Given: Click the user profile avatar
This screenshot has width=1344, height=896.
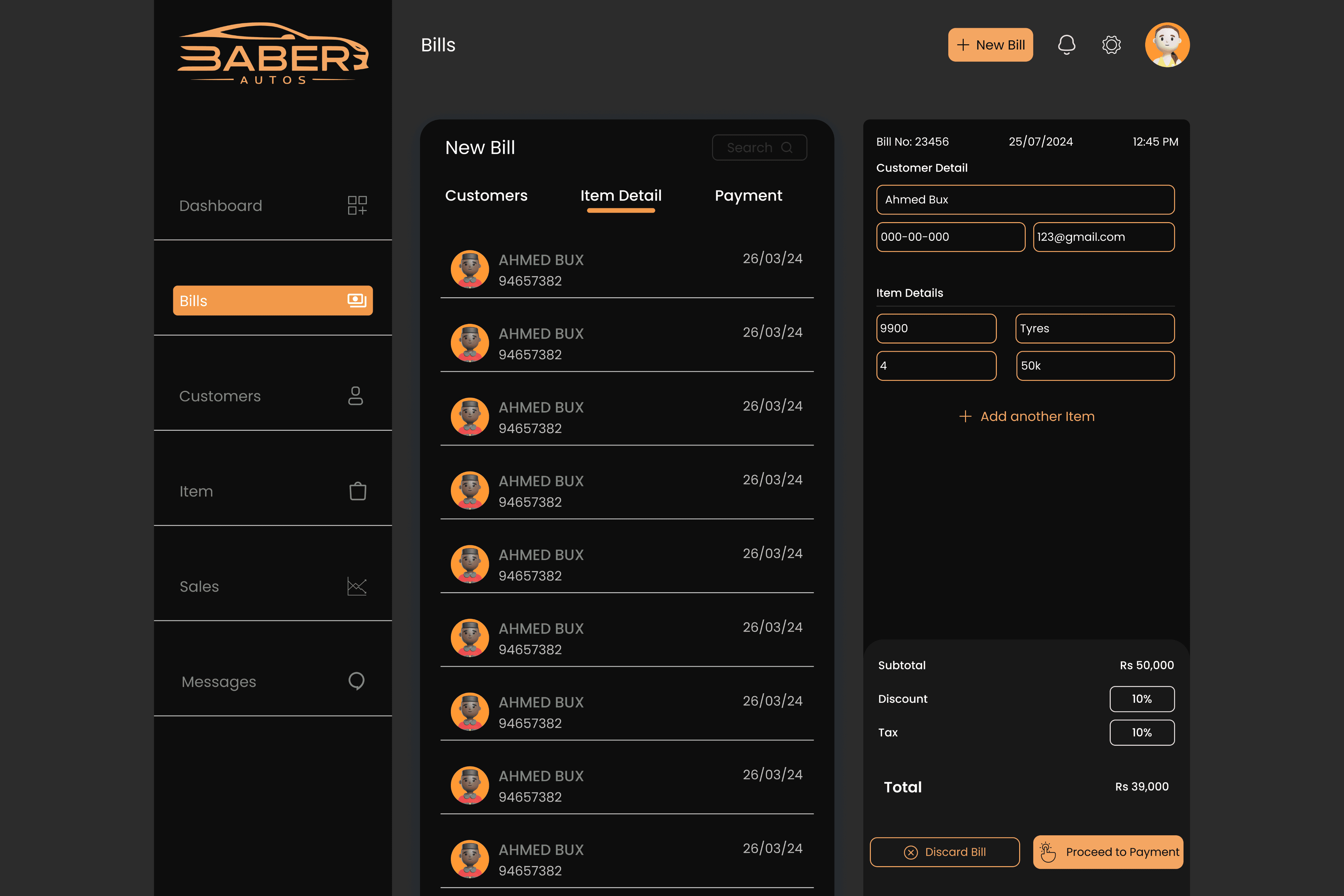Looking at the screenshot, I should pos(1167,45).
